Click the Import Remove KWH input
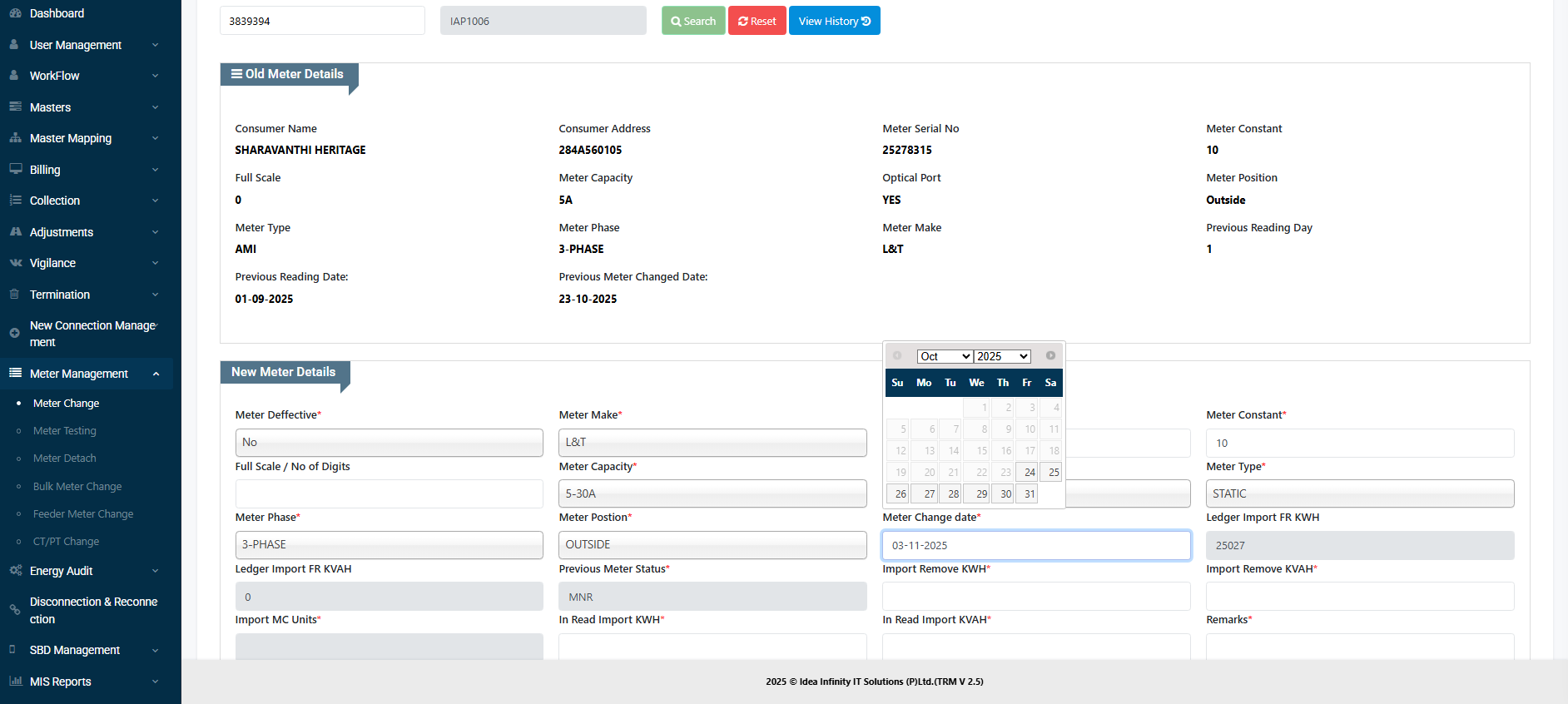Screen dimensions: 1568x704 tap(1035, 597)
